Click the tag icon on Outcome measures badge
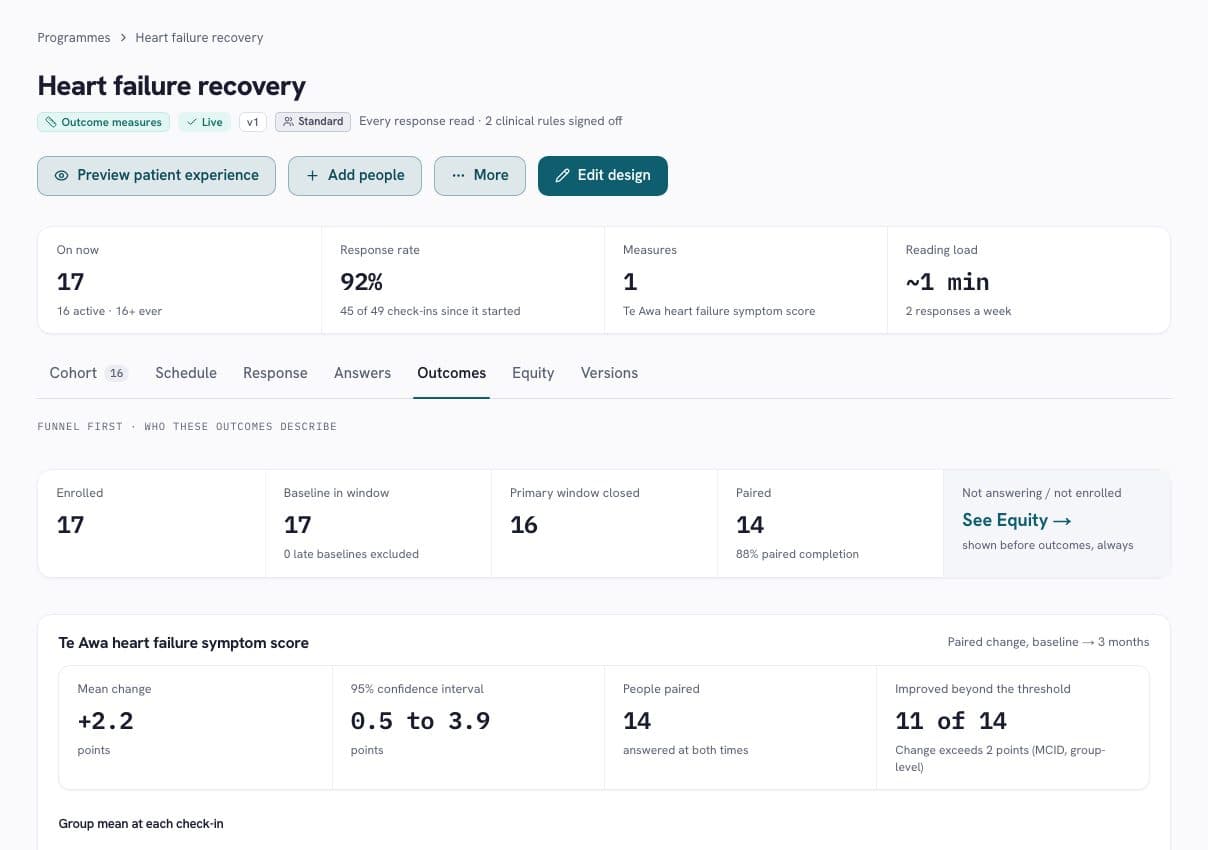The height and width of the screenshot is (850, 1208). (51, 122)
